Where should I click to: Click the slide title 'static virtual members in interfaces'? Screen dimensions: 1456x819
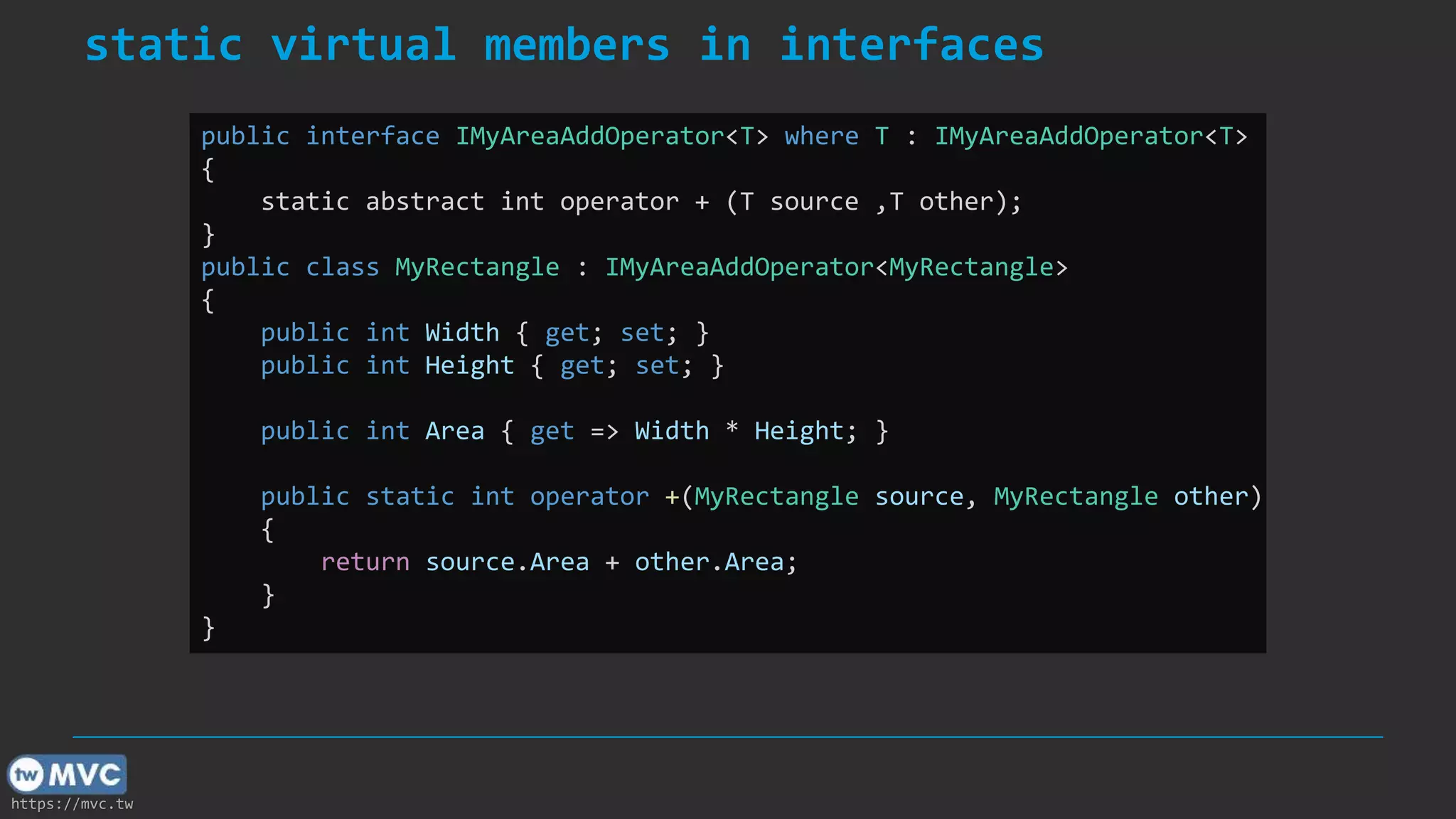tap(564, 45)
